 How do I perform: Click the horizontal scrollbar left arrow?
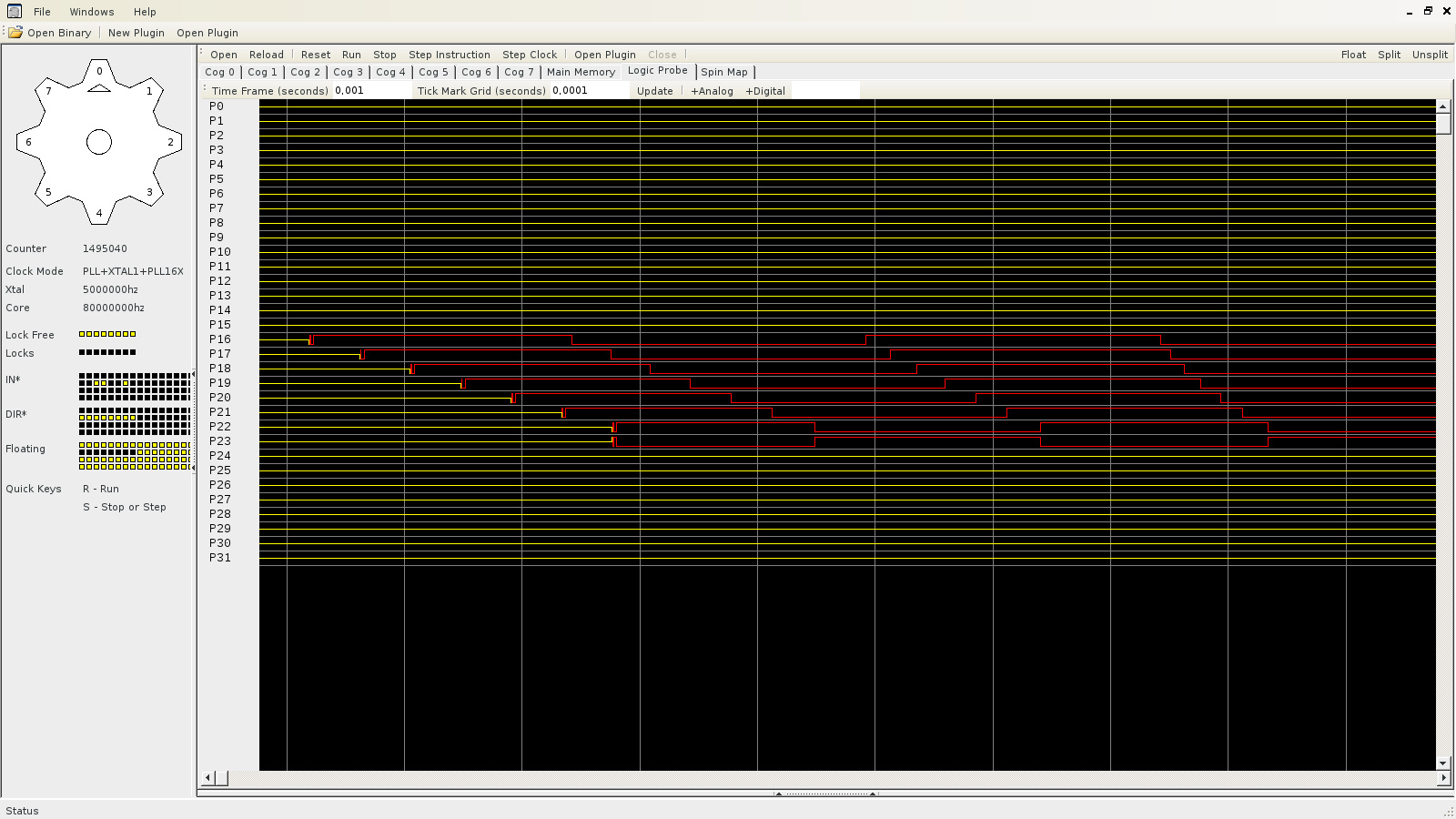click(207, 778)
